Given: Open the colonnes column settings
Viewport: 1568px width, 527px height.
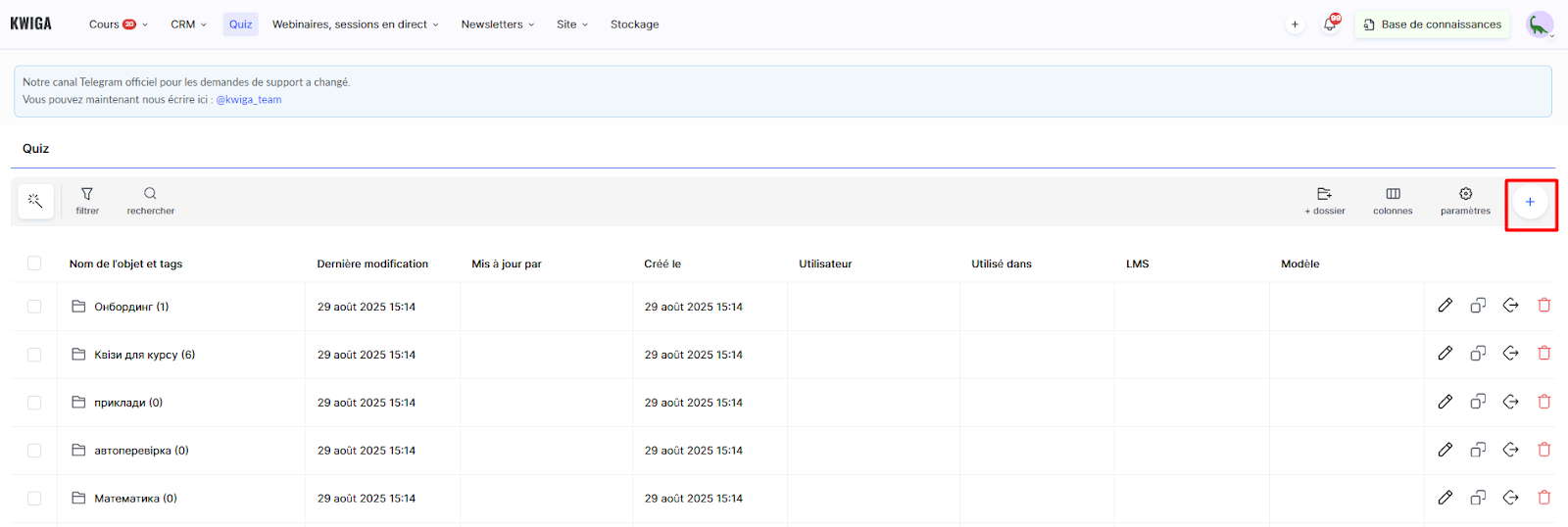Looking at the screenshot, I should point(1393,200).
